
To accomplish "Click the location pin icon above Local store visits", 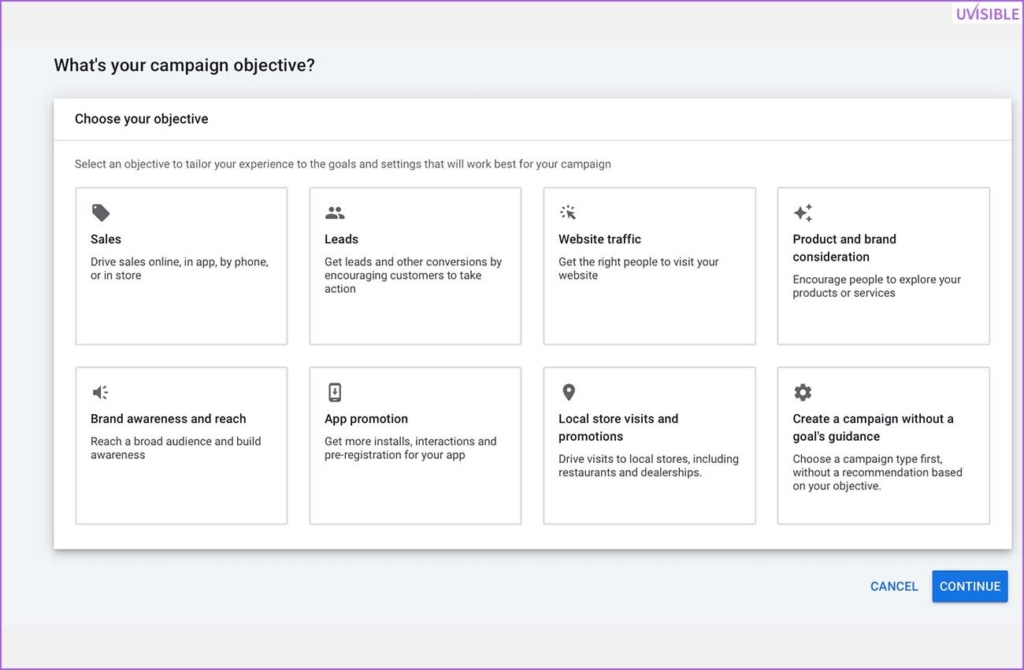I will [568, 391].
